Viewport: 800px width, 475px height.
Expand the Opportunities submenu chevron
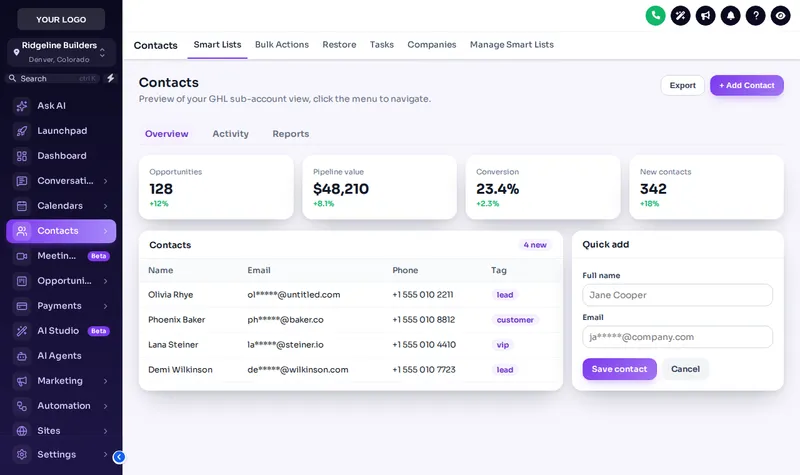pyautogui.click(x=106, y=281)
